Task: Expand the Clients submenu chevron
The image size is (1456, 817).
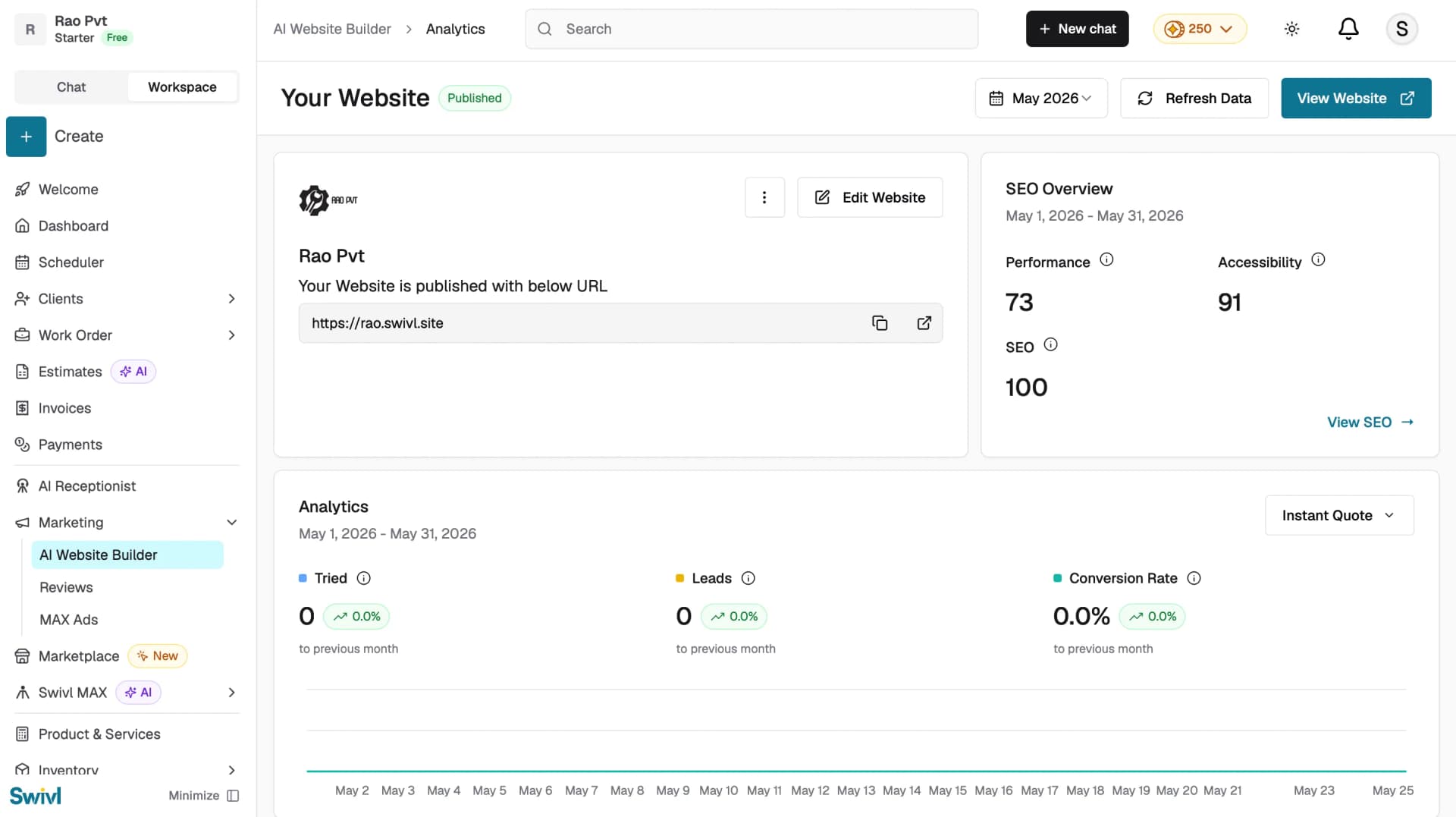Action: click(232, 299)
